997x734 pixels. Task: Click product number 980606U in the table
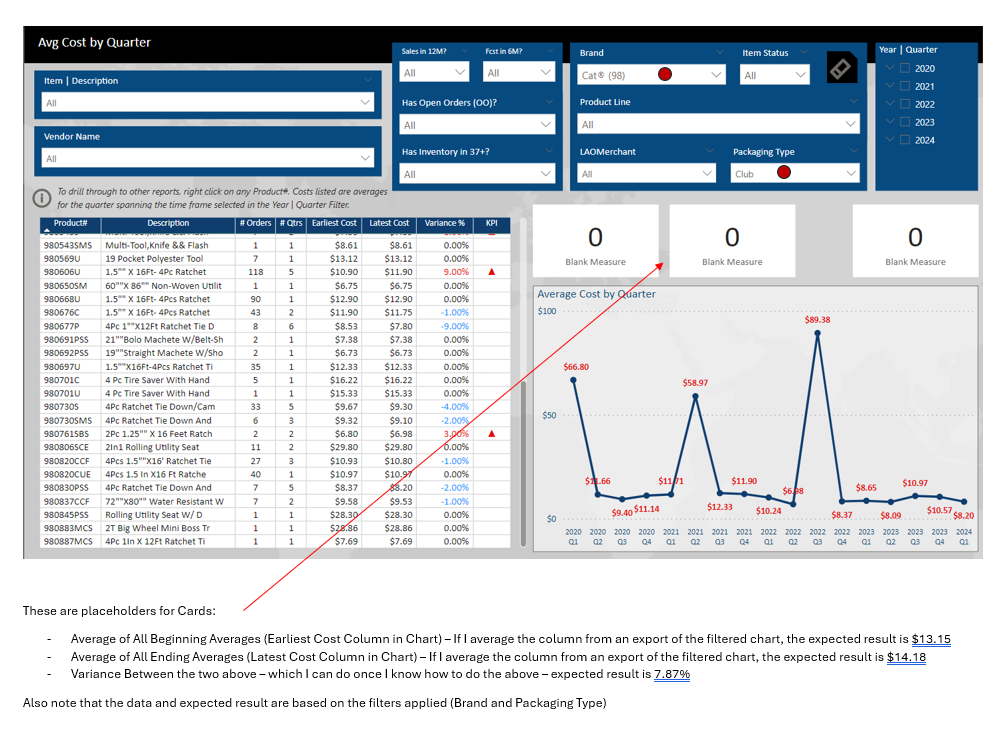pyautogui.click(x=62, y=272)
